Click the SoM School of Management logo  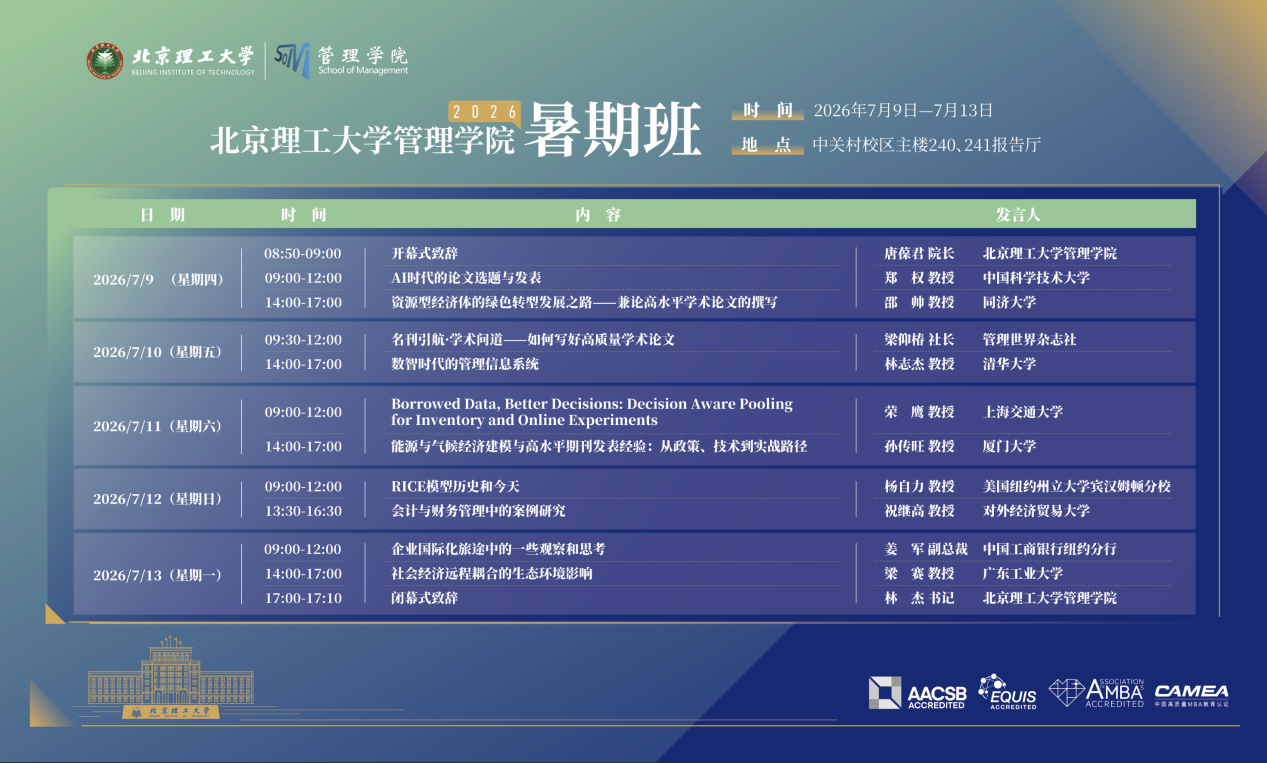[341, 59]
